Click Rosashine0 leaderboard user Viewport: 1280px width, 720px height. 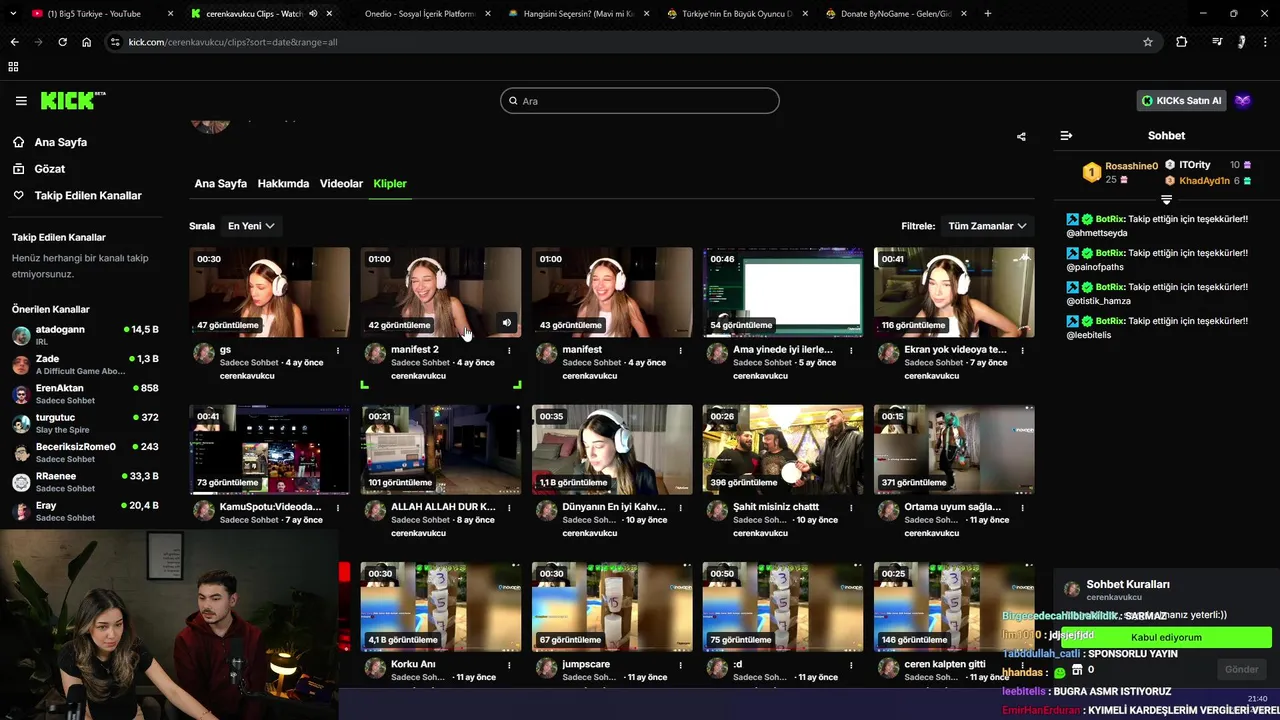(1131, 166)
